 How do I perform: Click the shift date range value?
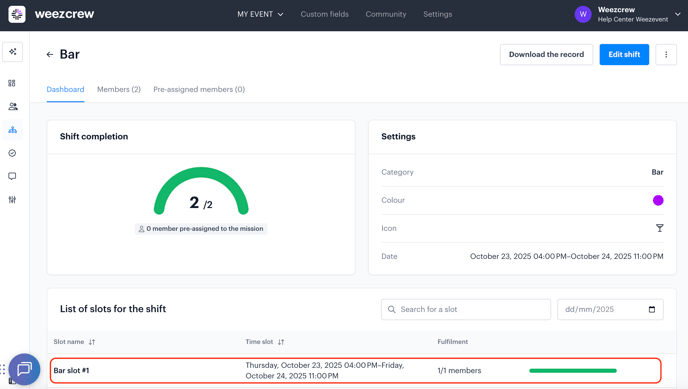coord(566,256)
